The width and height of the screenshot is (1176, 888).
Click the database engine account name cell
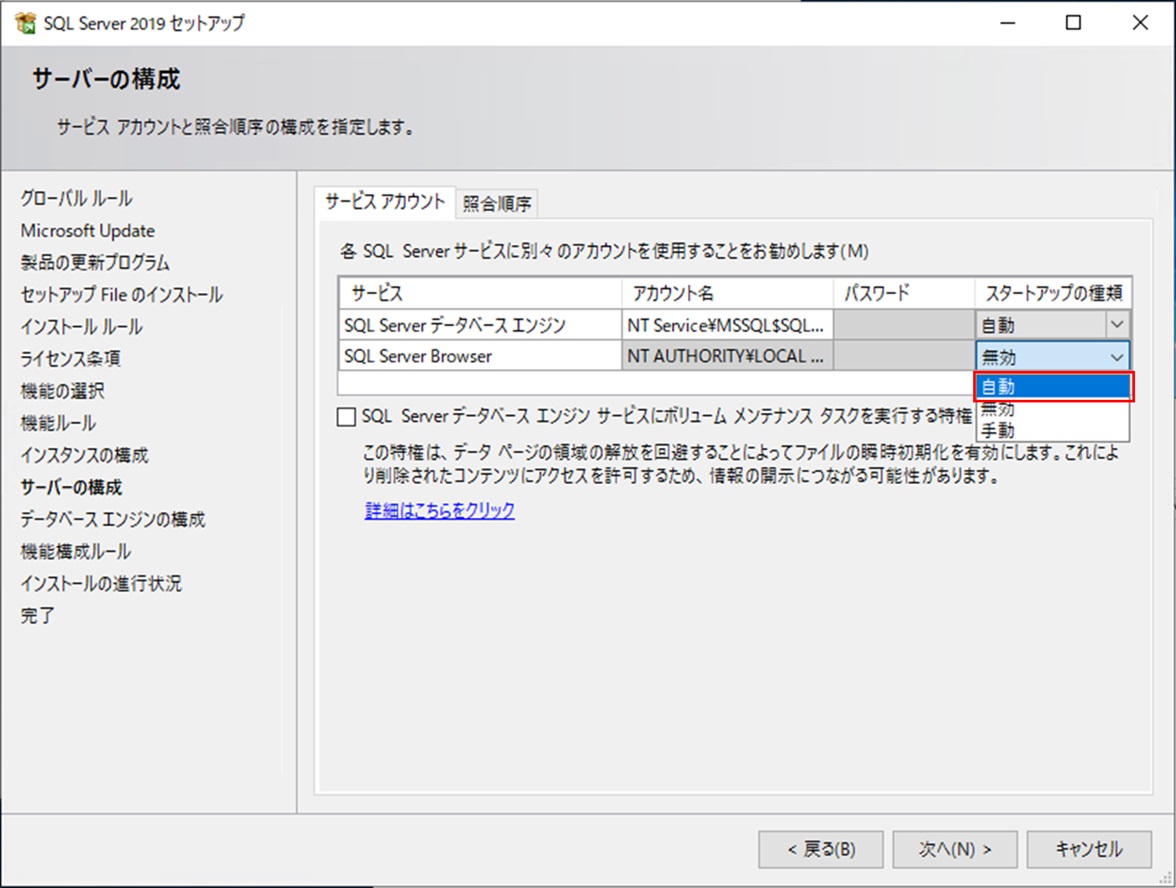(x=726, y=325)
